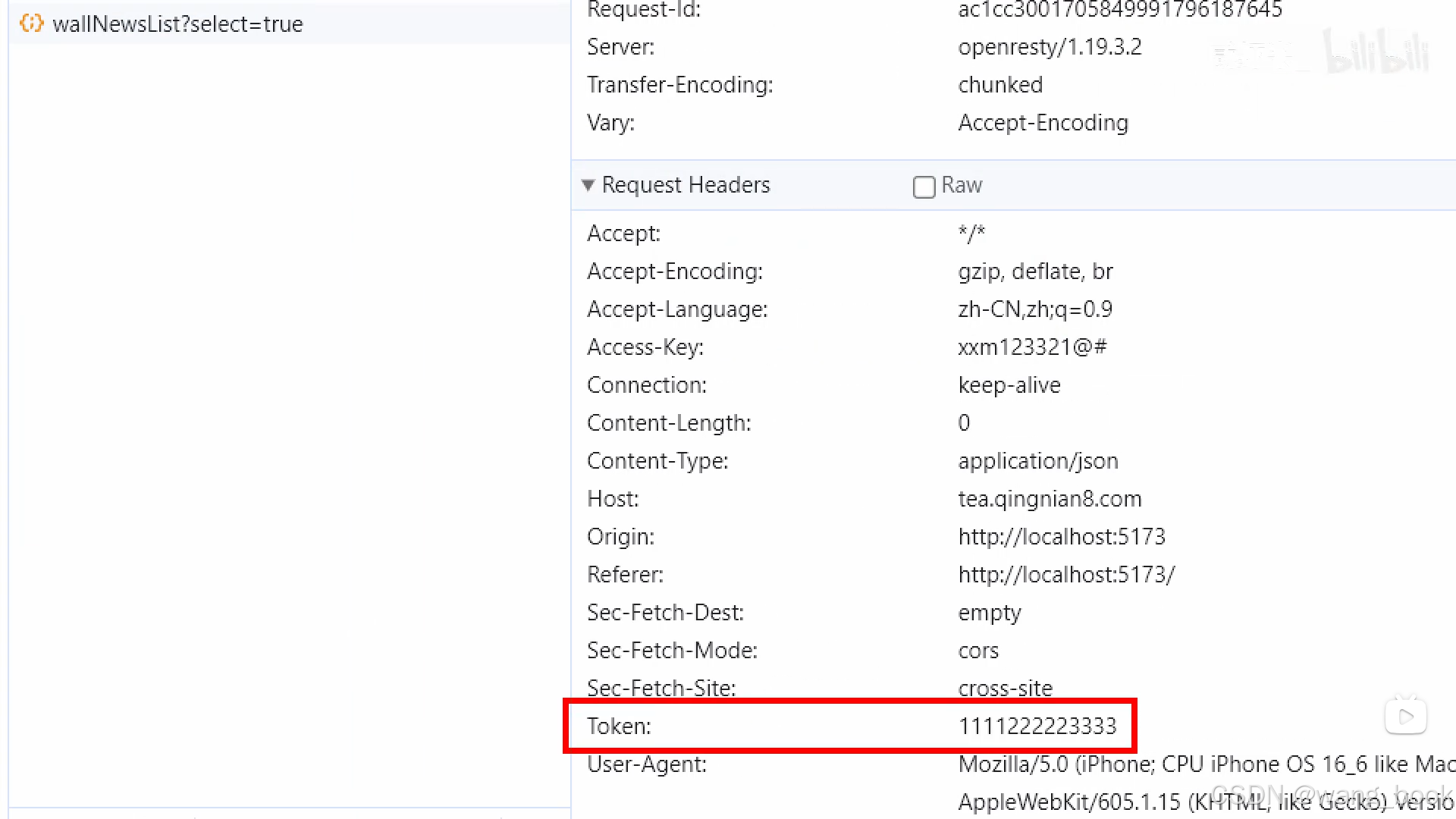Click the bilibili logo watermark

click(1376, 52)
